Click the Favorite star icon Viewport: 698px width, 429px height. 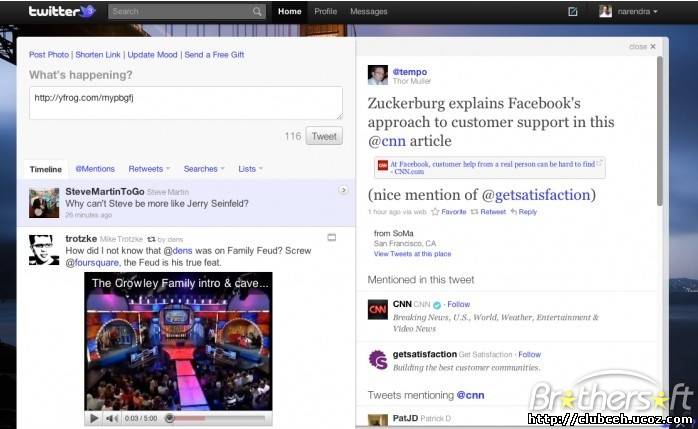[435, 212]
